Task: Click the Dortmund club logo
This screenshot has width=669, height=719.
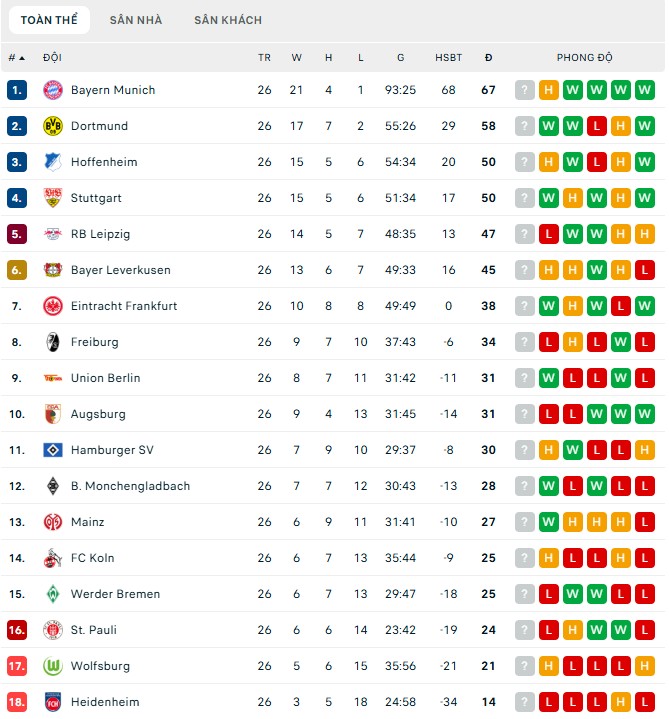Action: point(53,126)
